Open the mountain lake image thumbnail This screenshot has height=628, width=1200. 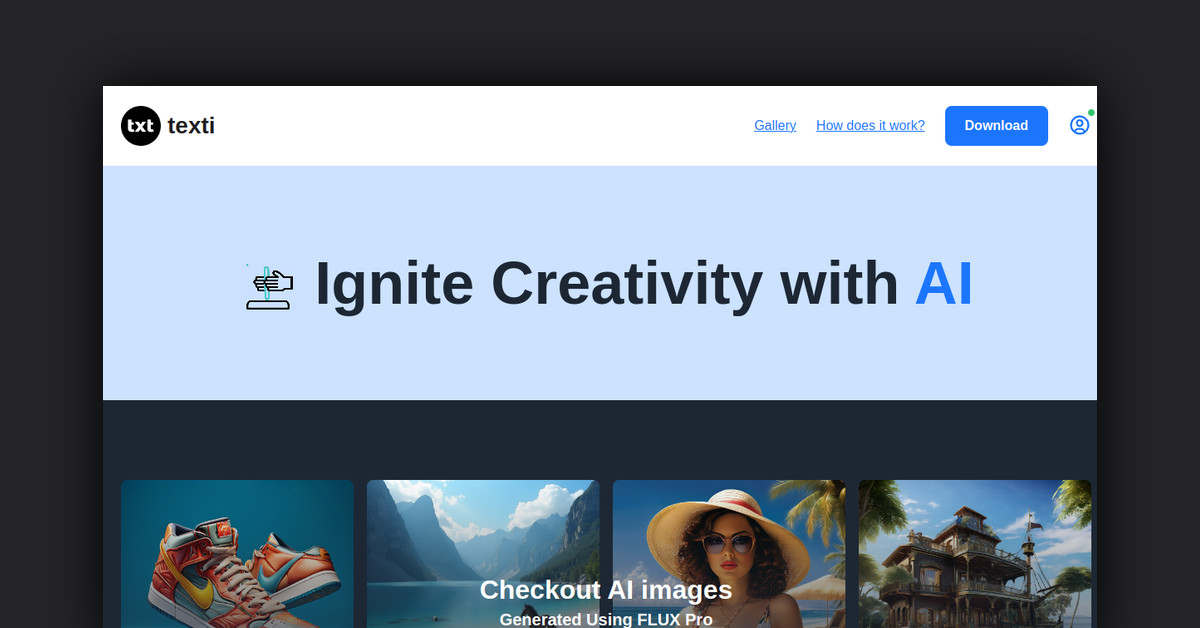click(483, 554)
